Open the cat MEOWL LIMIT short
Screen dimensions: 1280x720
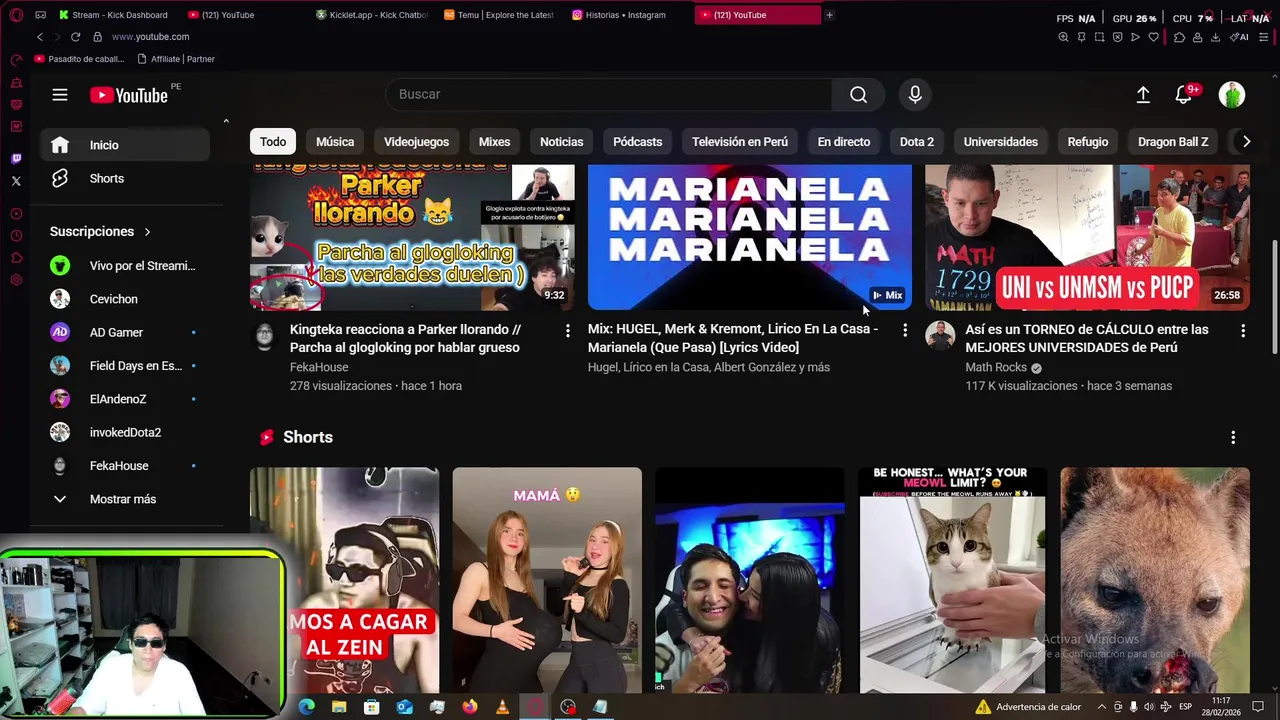coord(952,580)
